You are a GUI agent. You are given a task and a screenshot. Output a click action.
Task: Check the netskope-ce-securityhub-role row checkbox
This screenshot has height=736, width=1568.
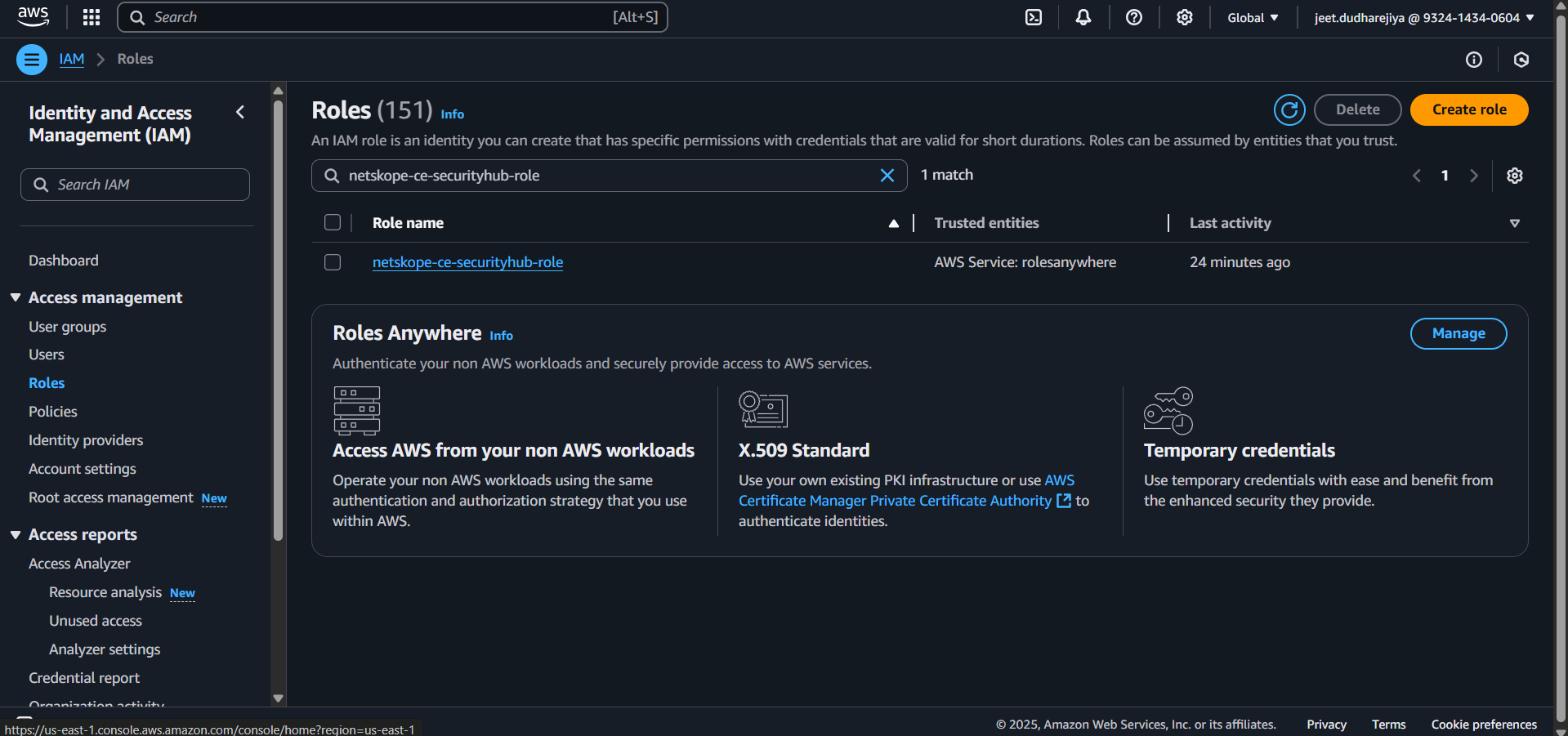point(333,262)
